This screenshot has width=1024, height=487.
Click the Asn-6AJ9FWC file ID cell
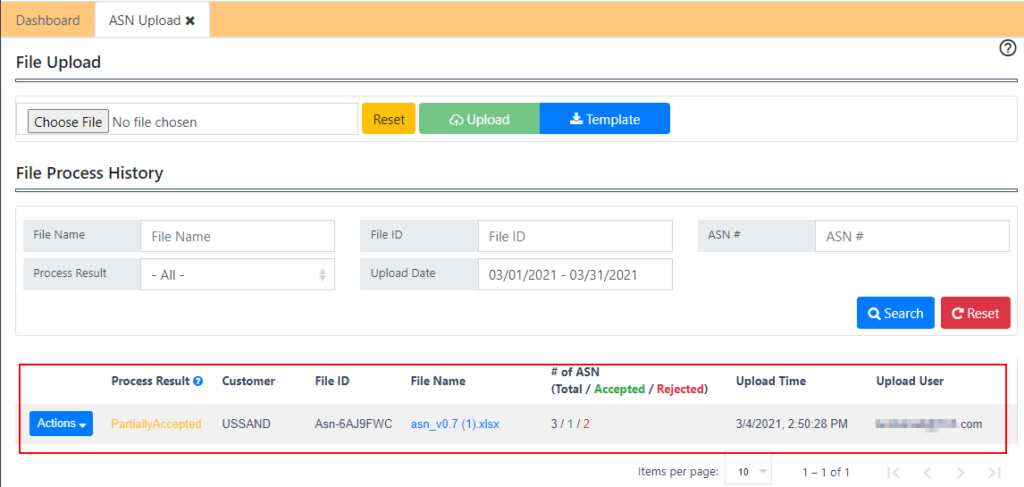353,424
